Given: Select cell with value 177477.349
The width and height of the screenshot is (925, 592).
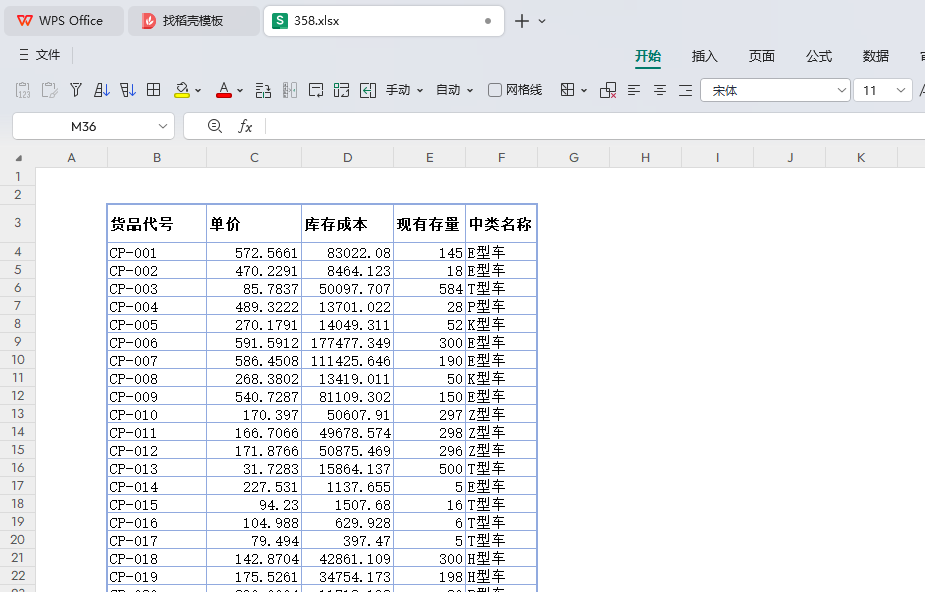Looking at the screenshot, I should [347, 343].
